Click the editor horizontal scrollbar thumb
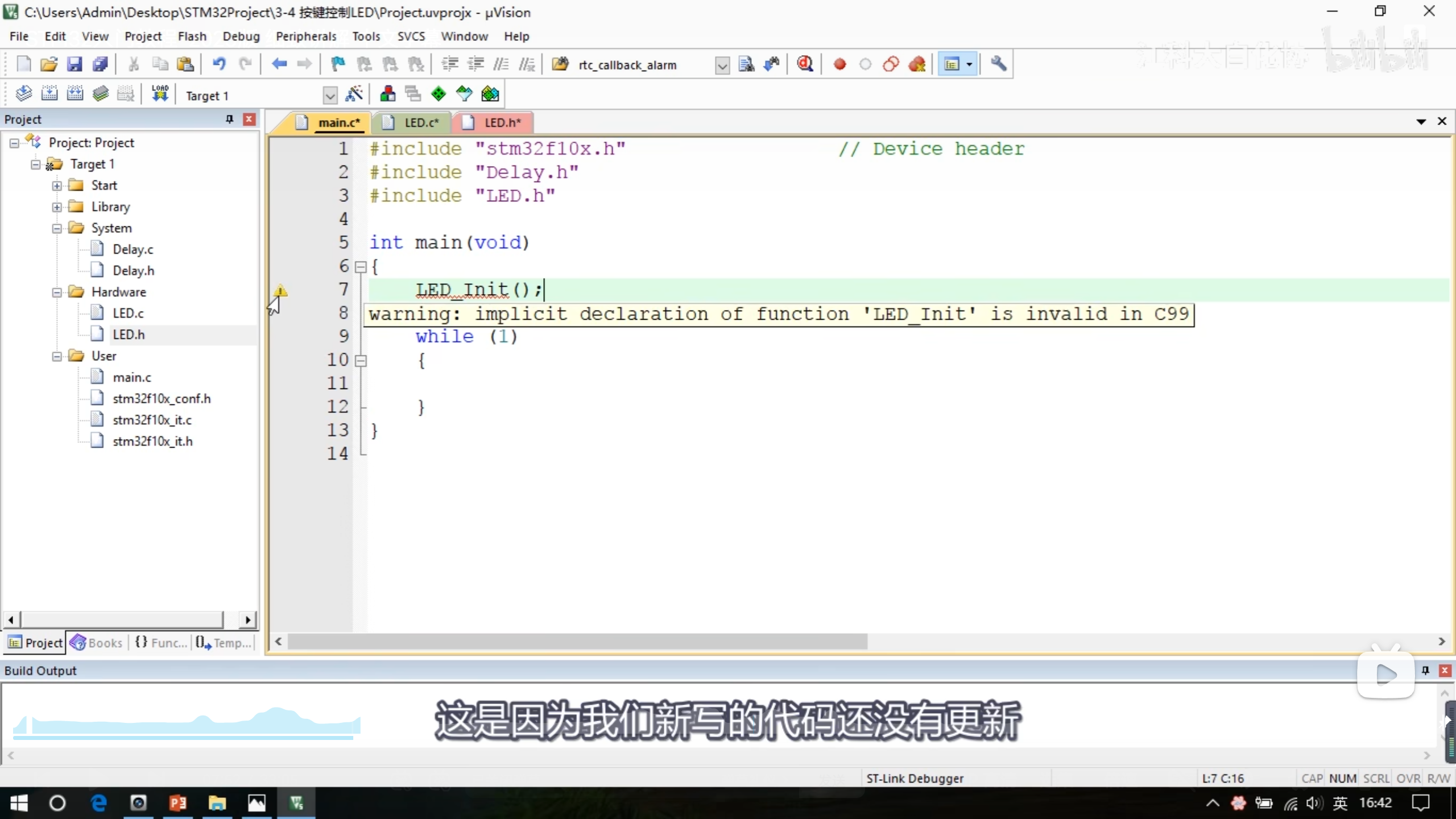 [577, 642]
